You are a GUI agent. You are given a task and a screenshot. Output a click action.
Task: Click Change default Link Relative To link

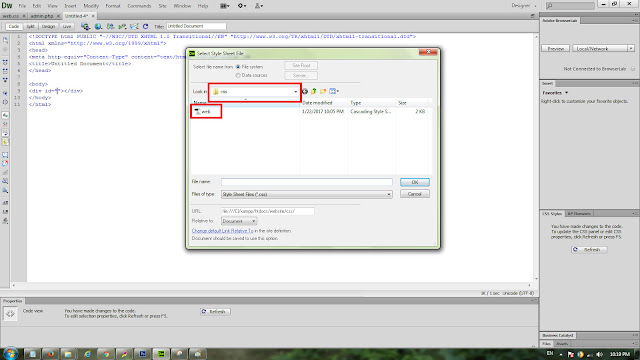(222, 231)
